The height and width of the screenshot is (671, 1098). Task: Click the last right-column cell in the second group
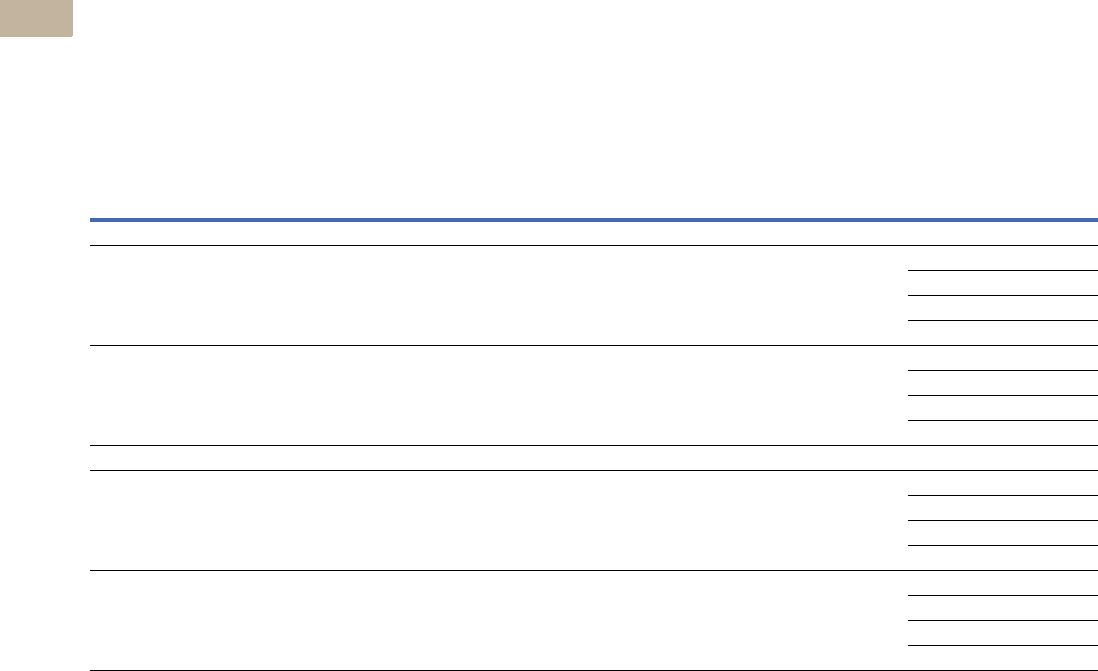pyautogui.click(x=1003, y=433)
